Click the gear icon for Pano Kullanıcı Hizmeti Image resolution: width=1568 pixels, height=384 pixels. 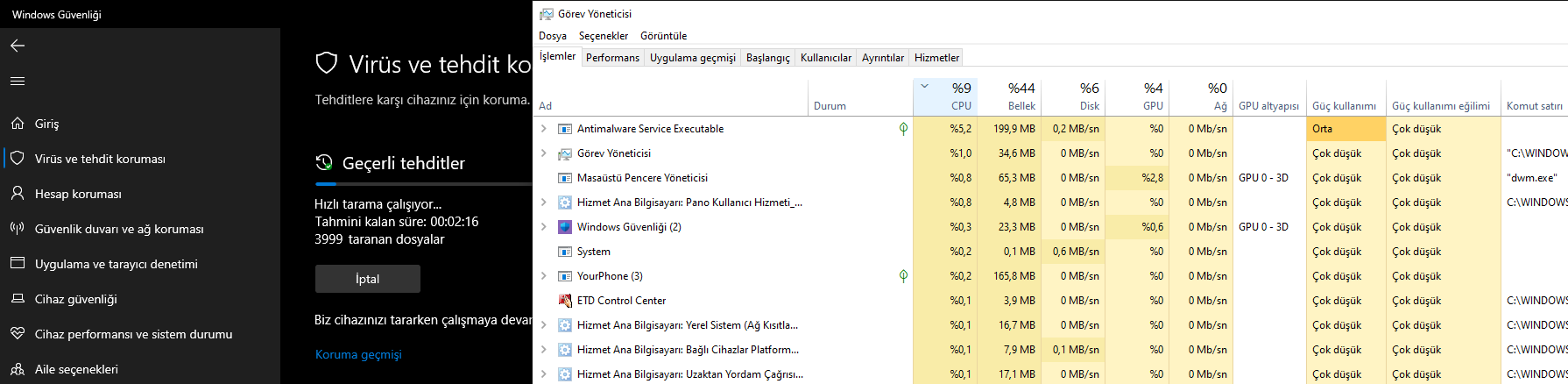click(x=565, y=203)
